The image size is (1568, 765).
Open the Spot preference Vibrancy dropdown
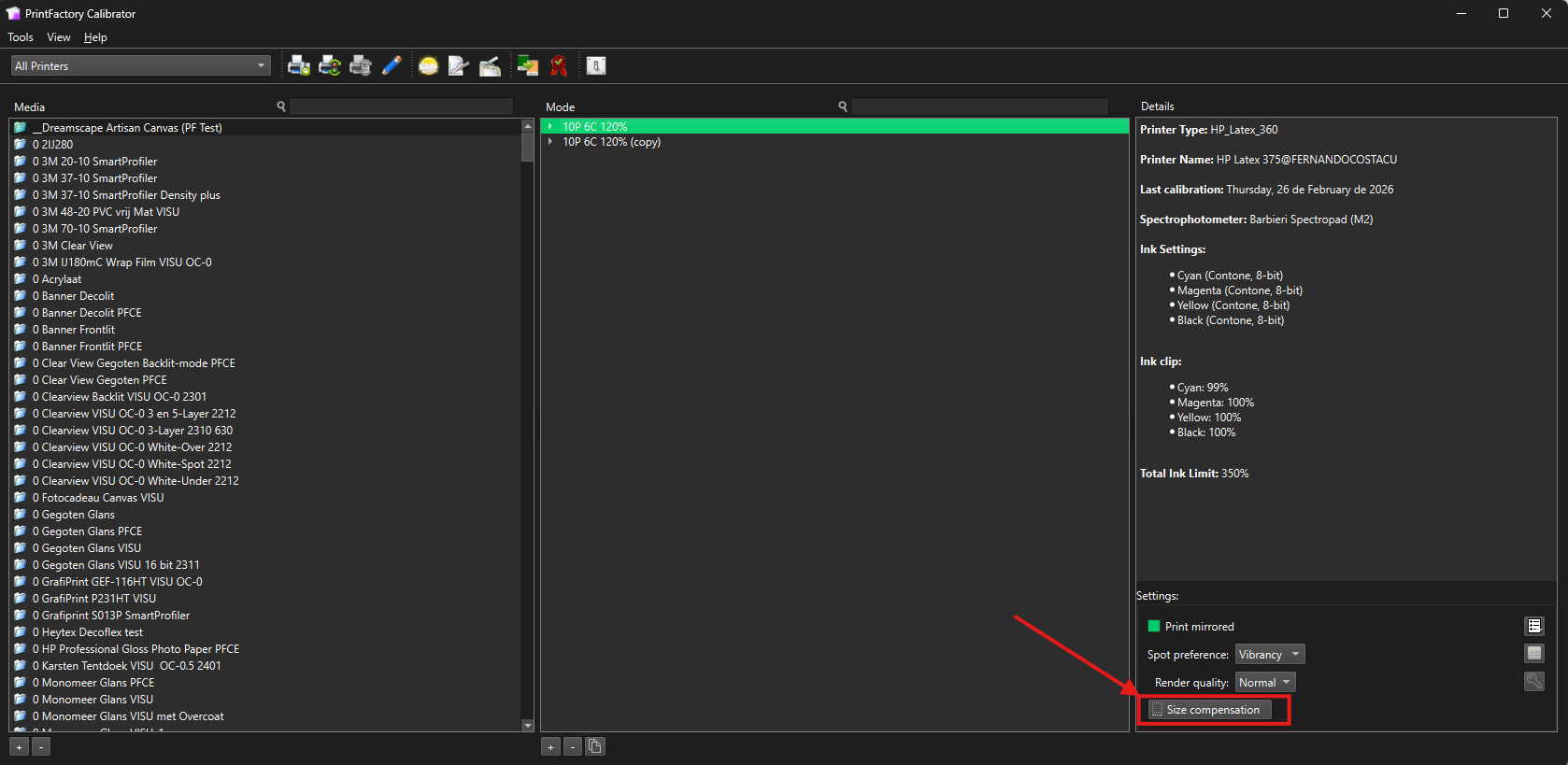(x=1269, y=654)
